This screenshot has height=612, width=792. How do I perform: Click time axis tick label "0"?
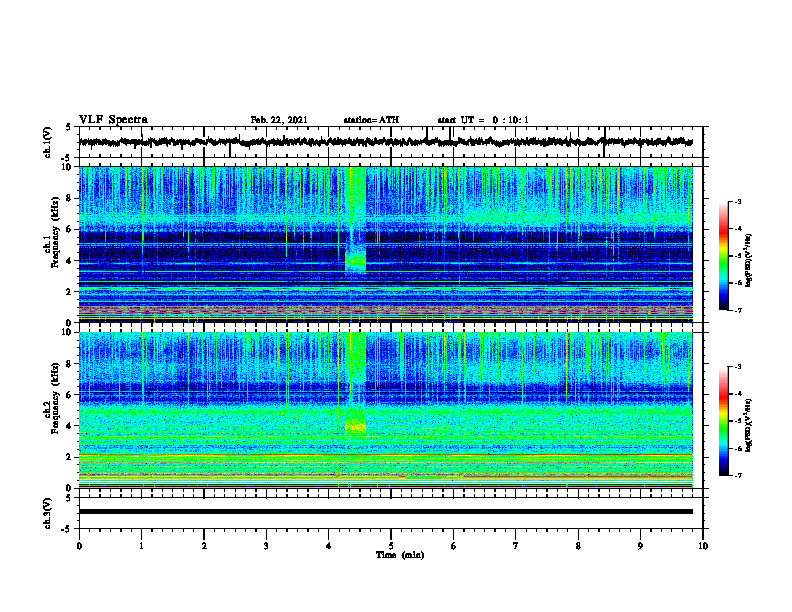point(79,546)
